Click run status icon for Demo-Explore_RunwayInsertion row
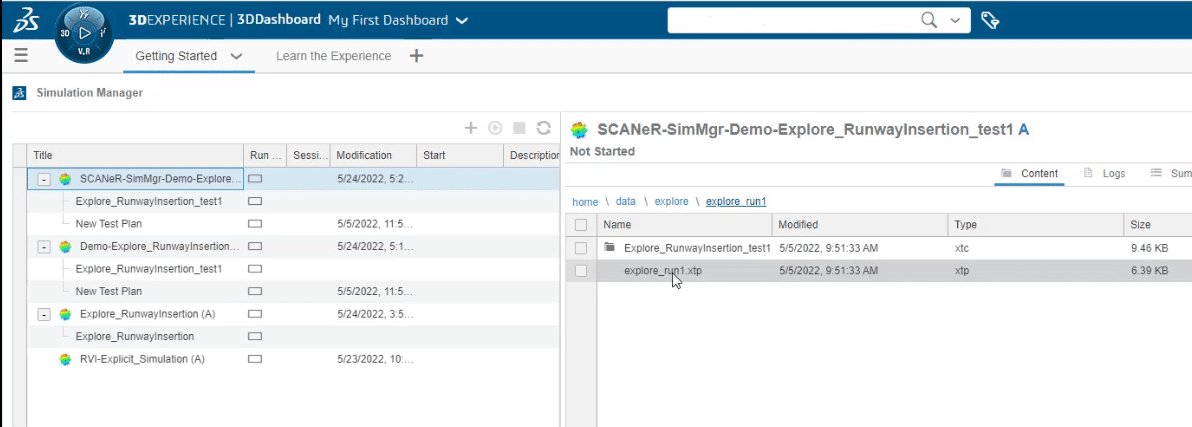Screen dimensions: 1192x427 pos(255,246)
